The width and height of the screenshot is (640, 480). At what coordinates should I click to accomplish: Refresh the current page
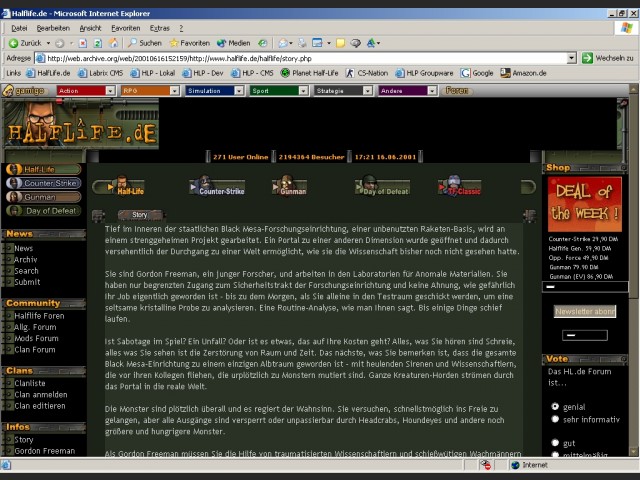click(98, 43)
